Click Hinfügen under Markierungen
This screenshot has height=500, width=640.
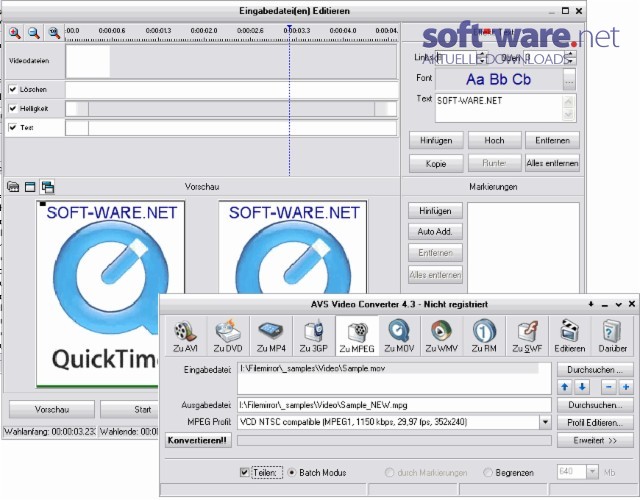[435, 211]
